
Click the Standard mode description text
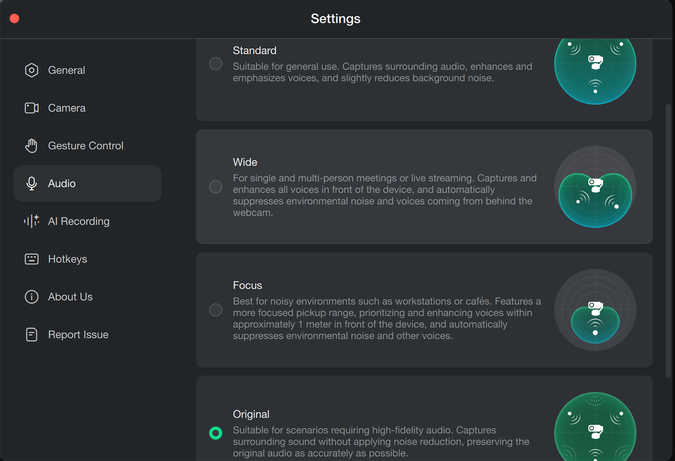point(383,72)
